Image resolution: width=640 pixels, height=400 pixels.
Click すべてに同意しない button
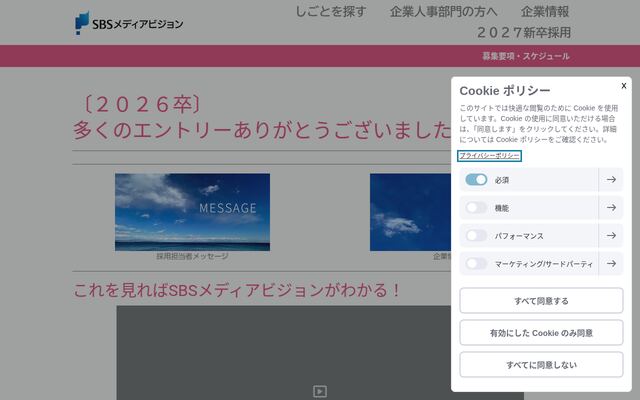(541, 364)
